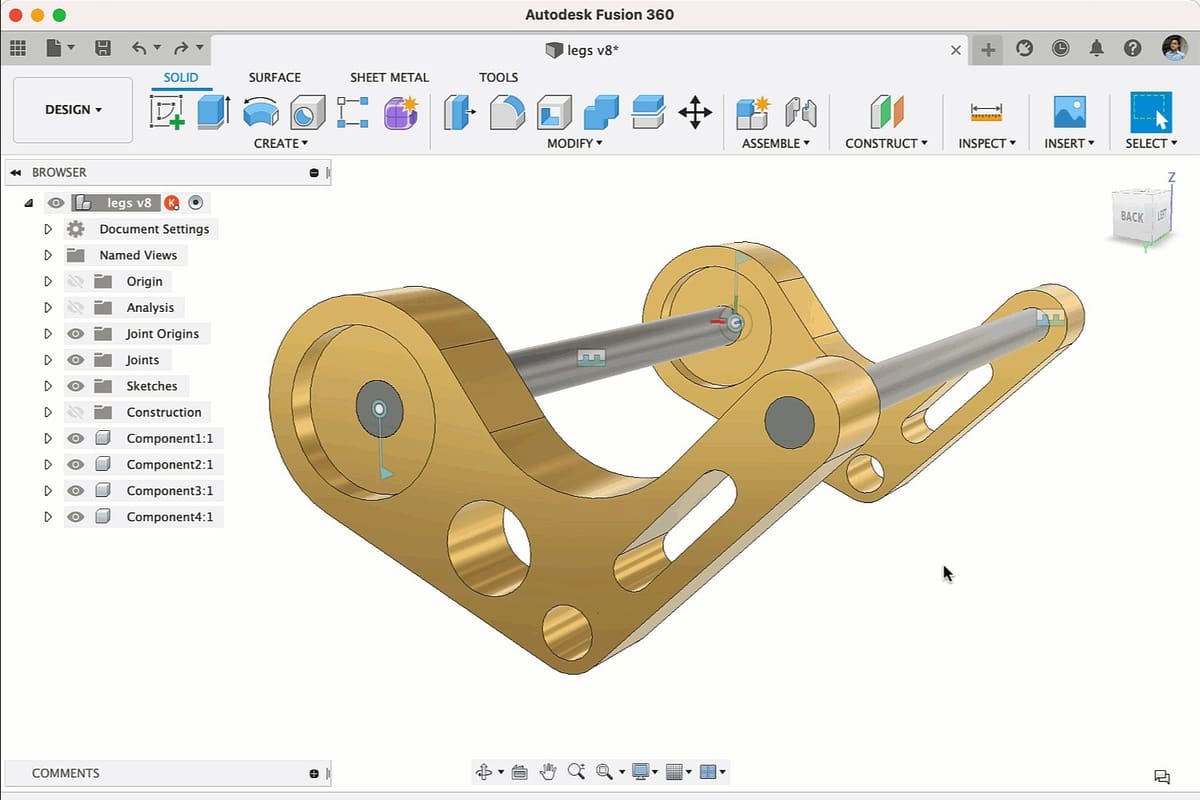Open the DESIGN workspace dropdown
The height and width of the screenshot is (800, 1200).
coord(73,110)
